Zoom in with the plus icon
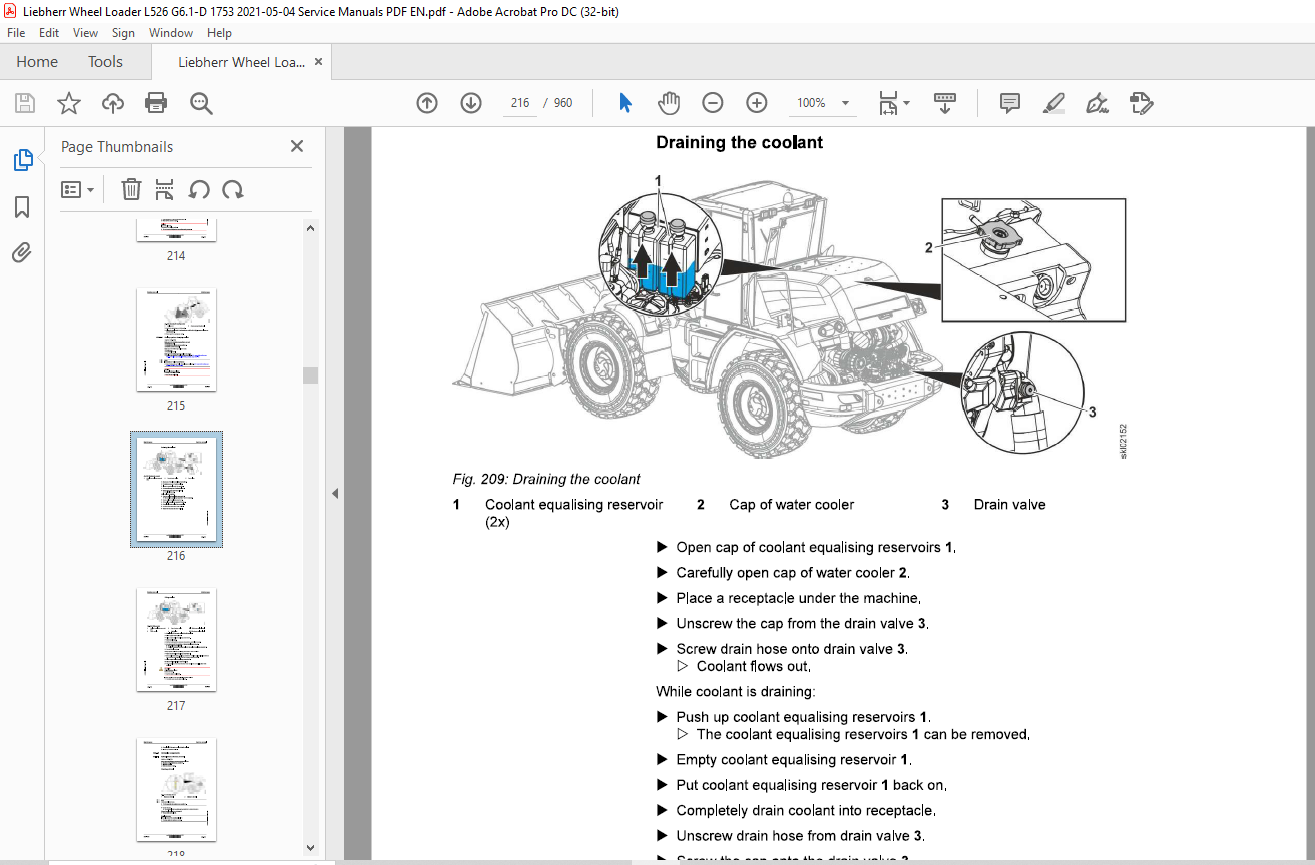 (x=757, y=103)
